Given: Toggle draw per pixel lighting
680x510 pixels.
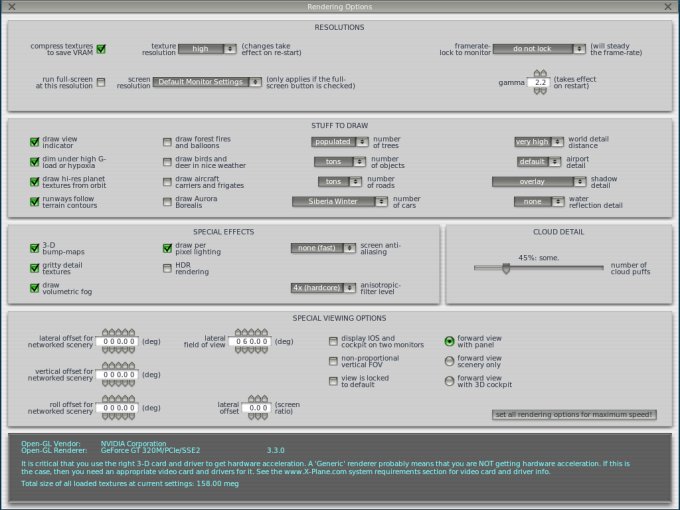Looking at the screenshot, I should (x=167, y=248).
